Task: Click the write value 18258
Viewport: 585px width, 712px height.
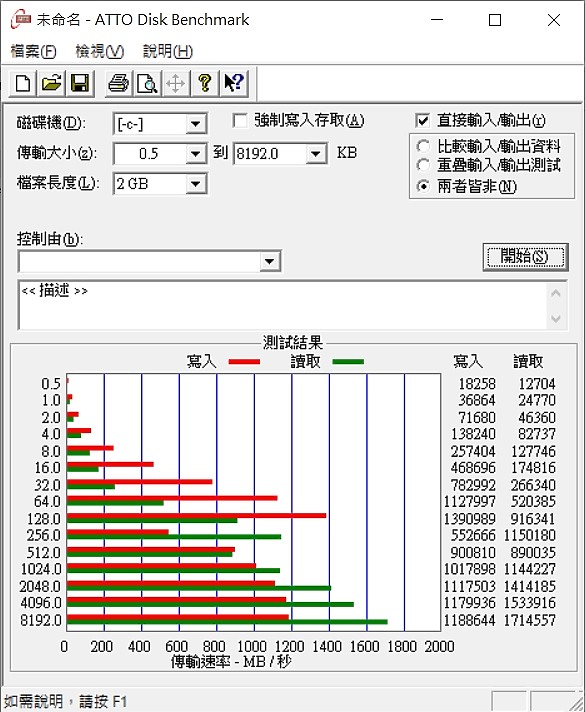Action: 477,384
